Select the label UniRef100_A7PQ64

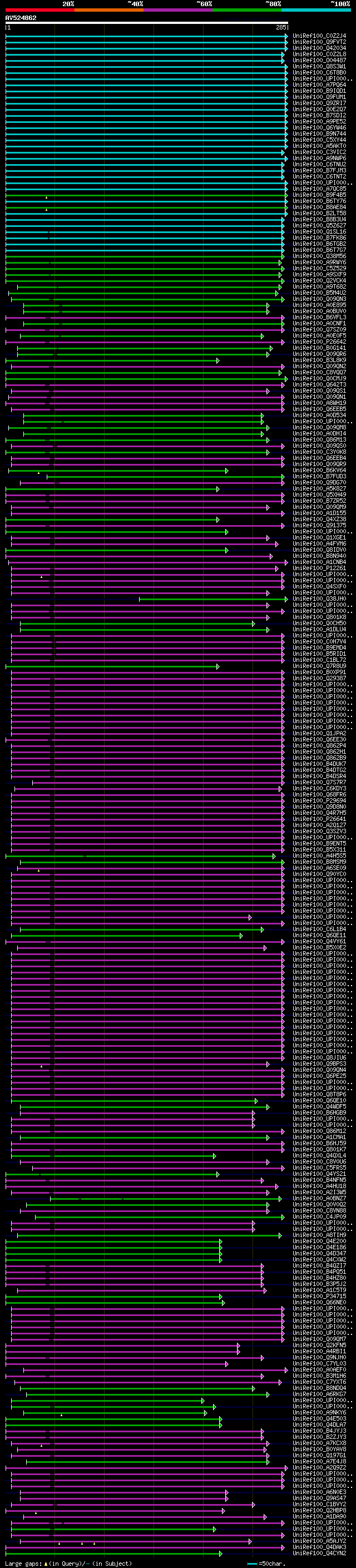click(319, 85)
